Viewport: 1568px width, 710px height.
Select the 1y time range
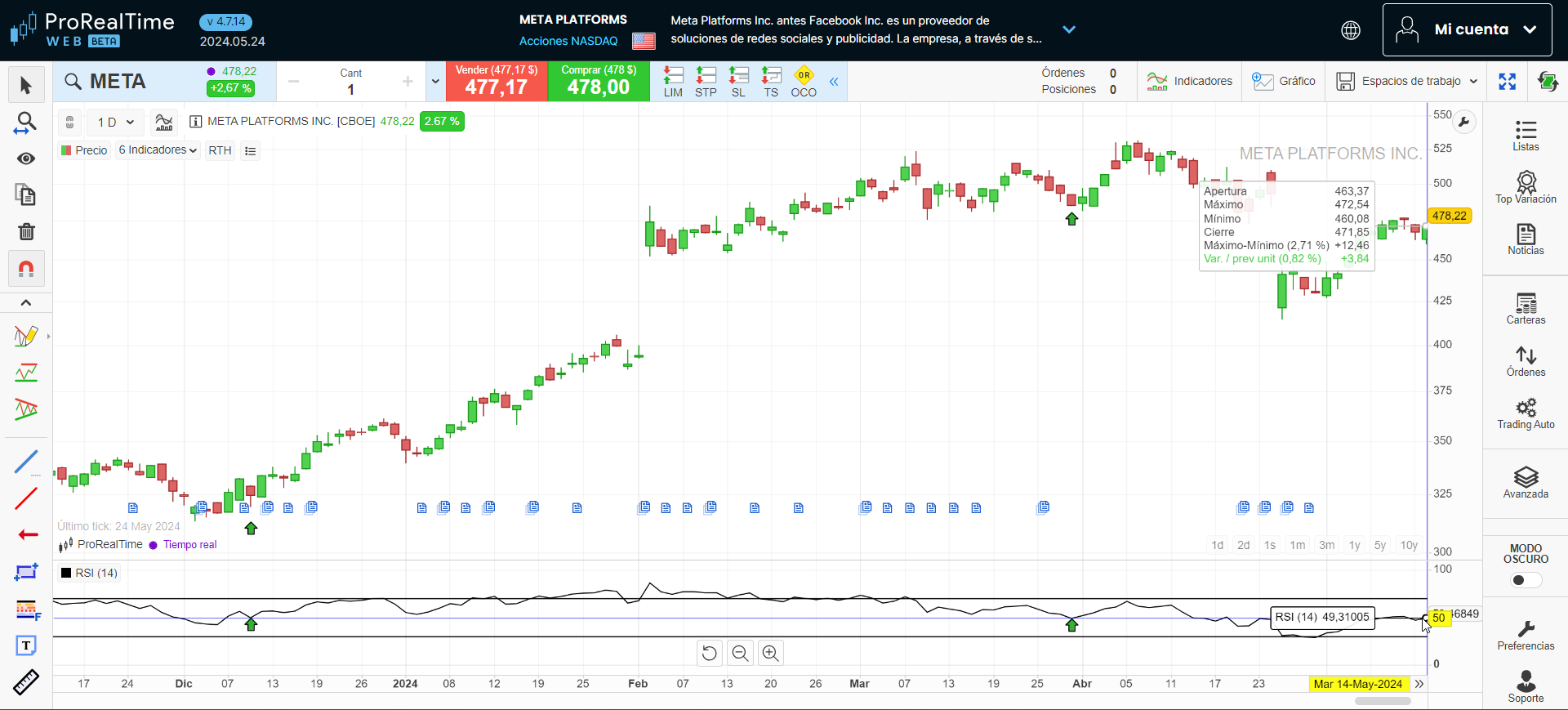tap(1354, 545)
